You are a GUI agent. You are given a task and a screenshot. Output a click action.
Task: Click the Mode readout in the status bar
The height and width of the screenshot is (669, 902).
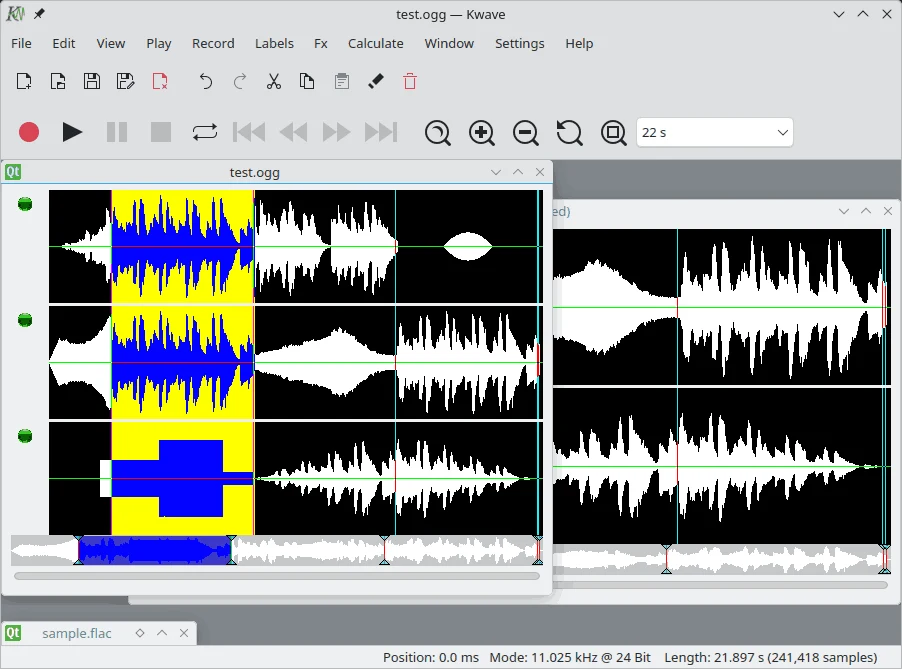570,657
